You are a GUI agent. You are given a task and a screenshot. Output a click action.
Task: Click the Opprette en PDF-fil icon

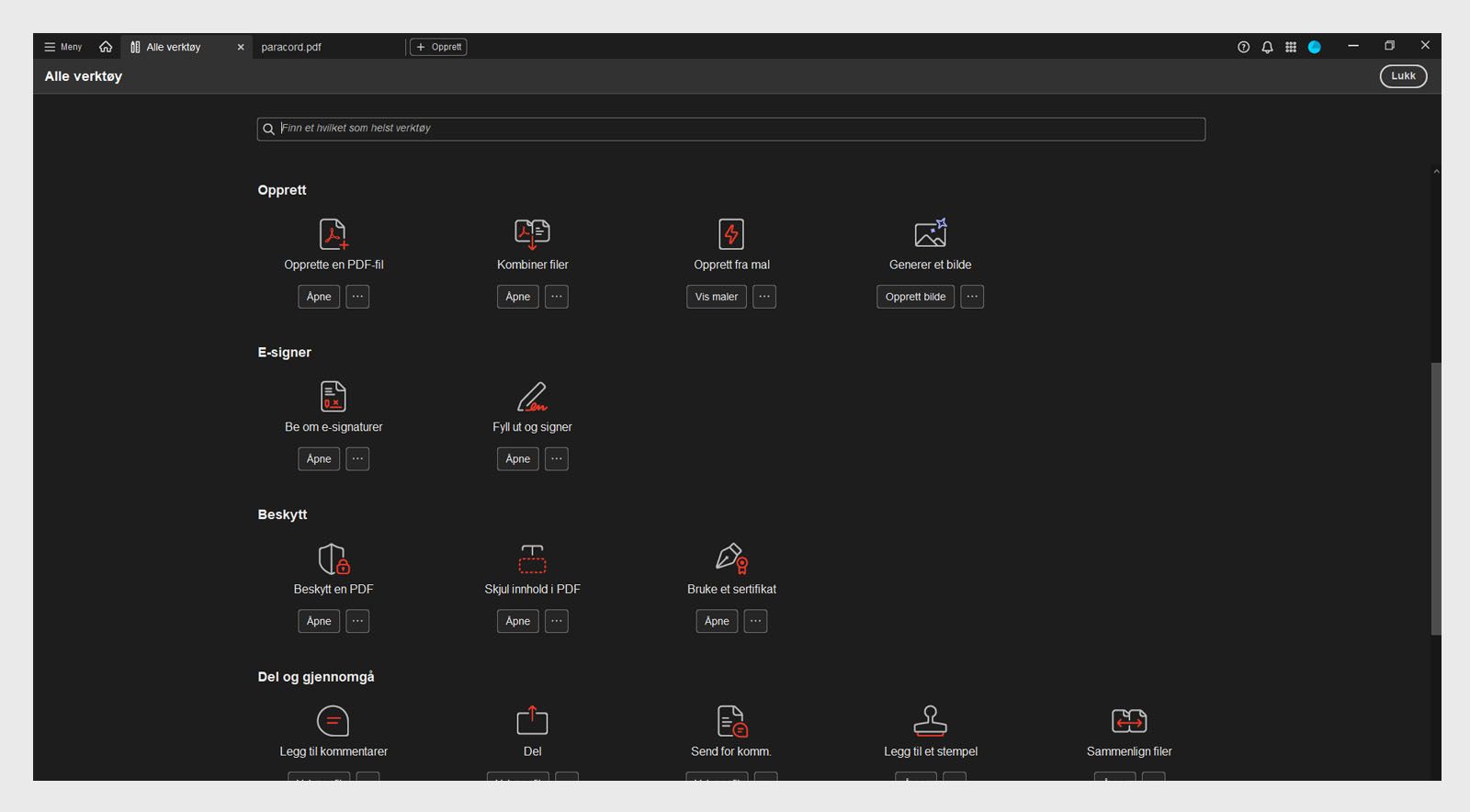pos(334,233)
